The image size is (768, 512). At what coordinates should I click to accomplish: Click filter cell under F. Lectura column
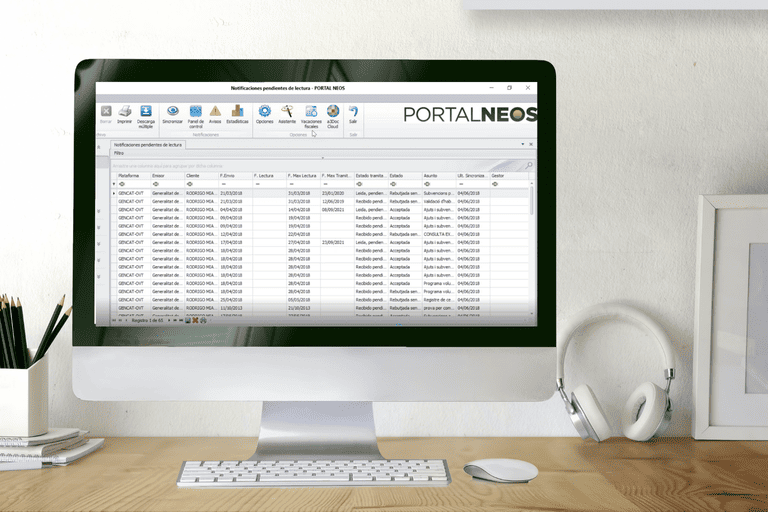coord(269,184)
